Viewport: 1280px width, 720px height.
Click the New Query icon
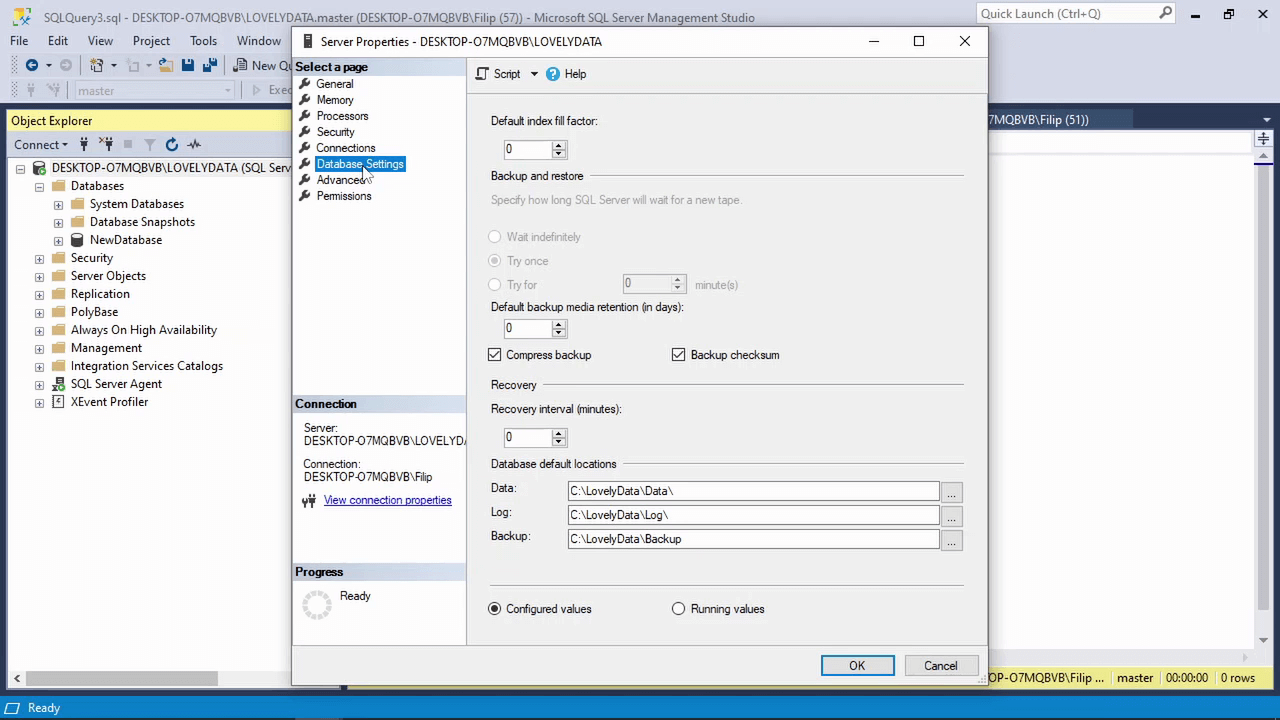[241, 65]
